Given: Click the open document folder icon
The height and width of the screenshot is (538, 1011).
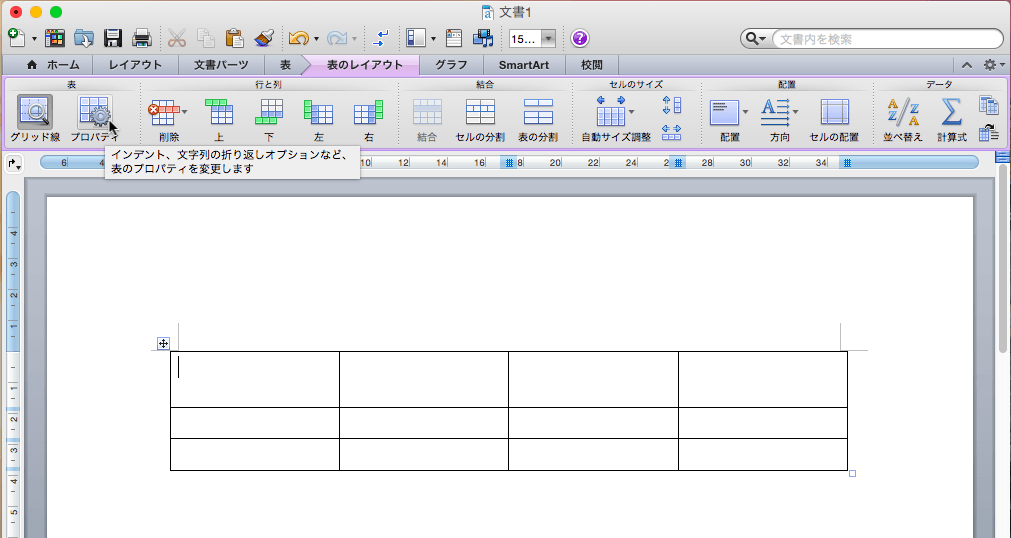Looking at the screenshot, I should coord(84,38).
